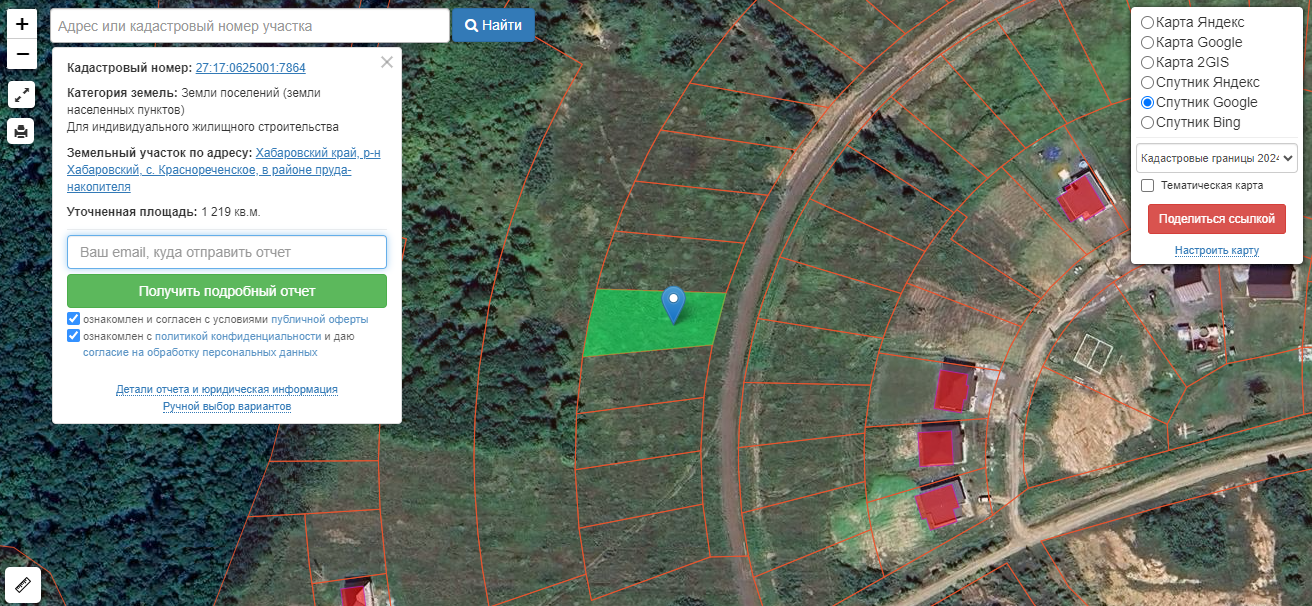The height and width of the screenshot is (606, 1312).
Task: Click Получить подробный отчет button
Action: (x=227, y=291)
